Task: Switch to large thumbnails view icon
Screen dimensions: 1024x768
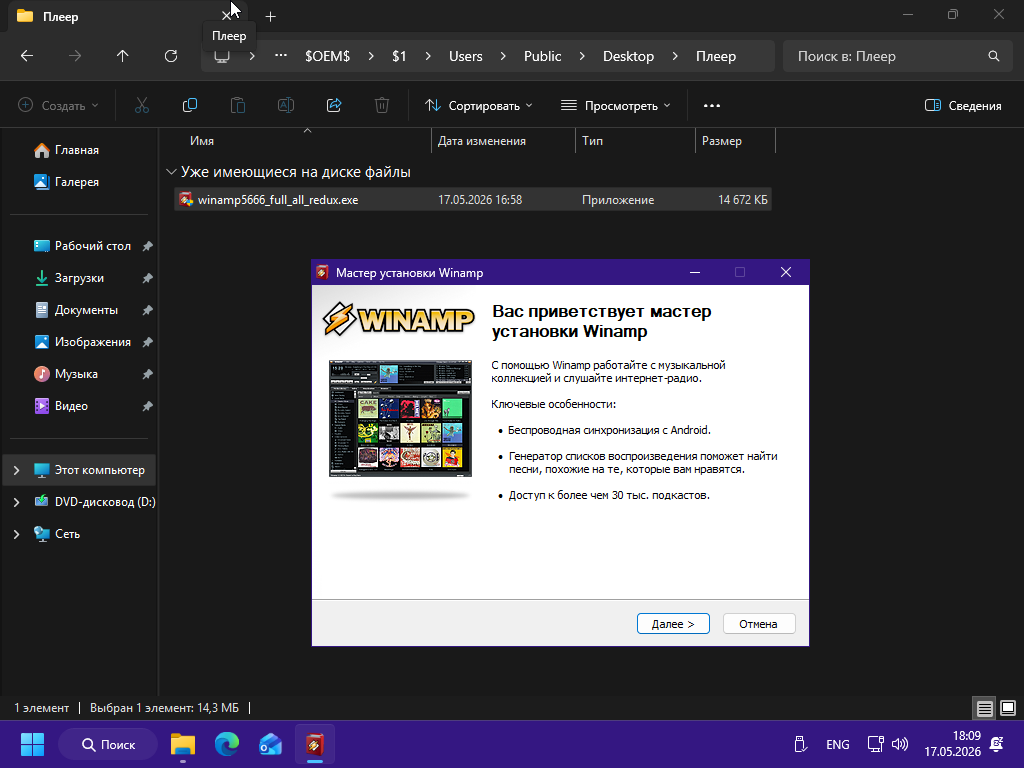Action: [1008, 708]
